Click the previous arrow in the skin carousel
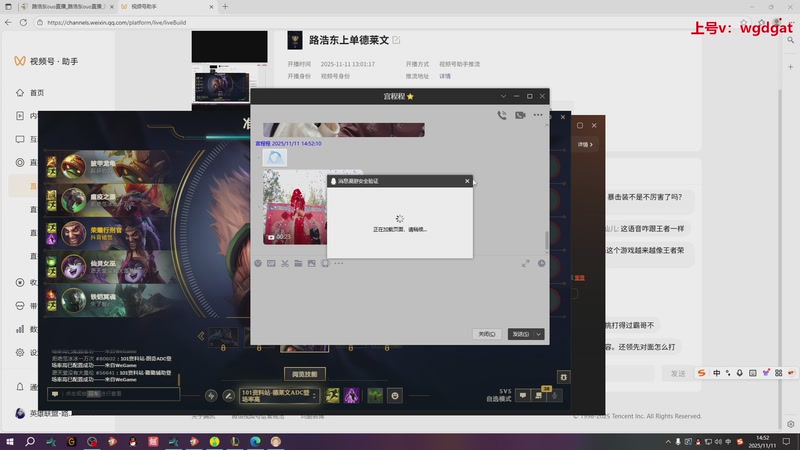 click(x=201, y=336)
